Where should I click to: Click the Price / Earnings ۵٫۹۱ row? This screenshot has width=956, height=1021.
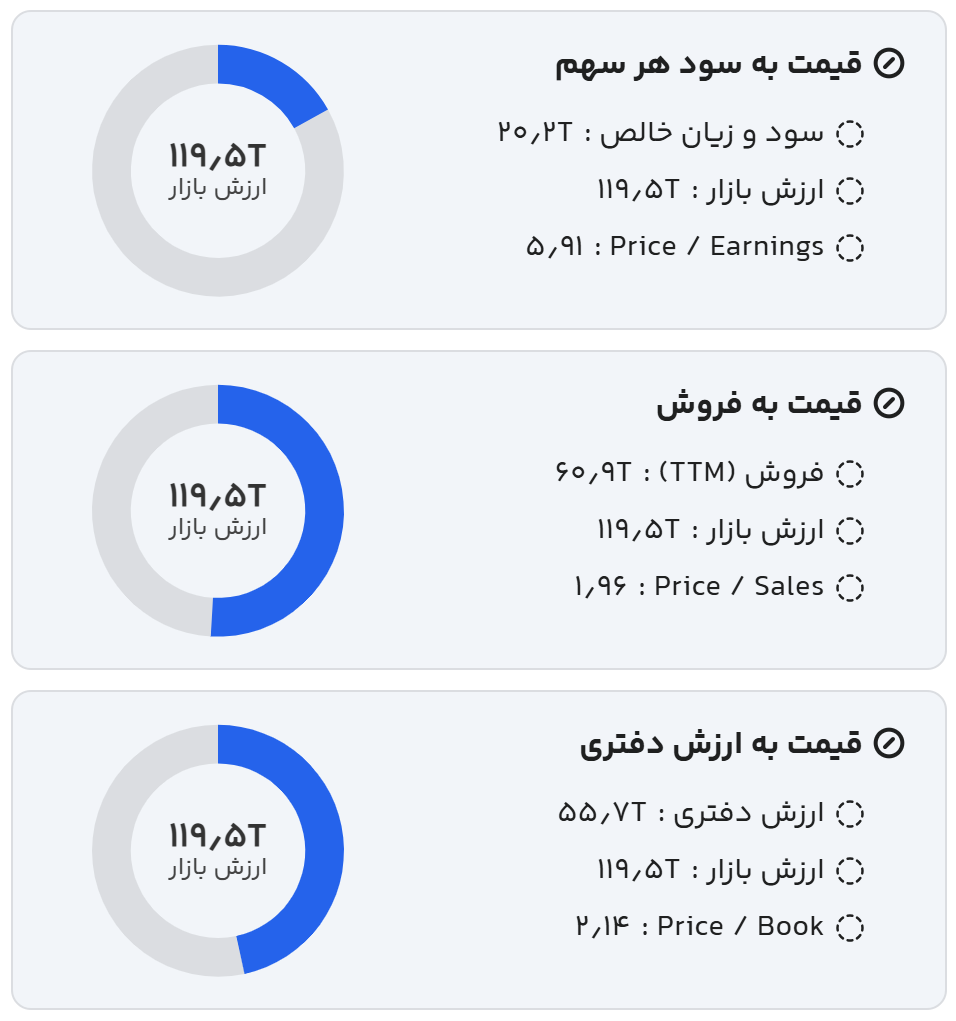point(675,247)
